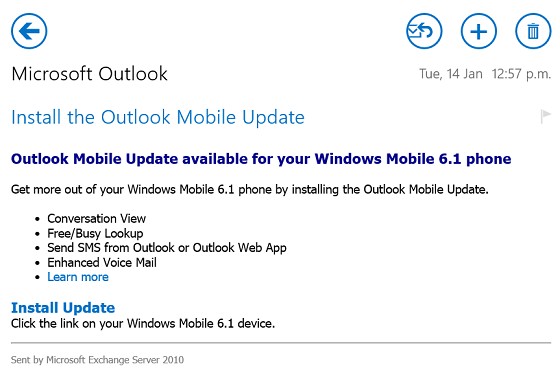Click the horizontal divider above the footer
Image resolution: width=560 pixels, height=373 pixels.
pyautogui.click(x=281, y=343)
